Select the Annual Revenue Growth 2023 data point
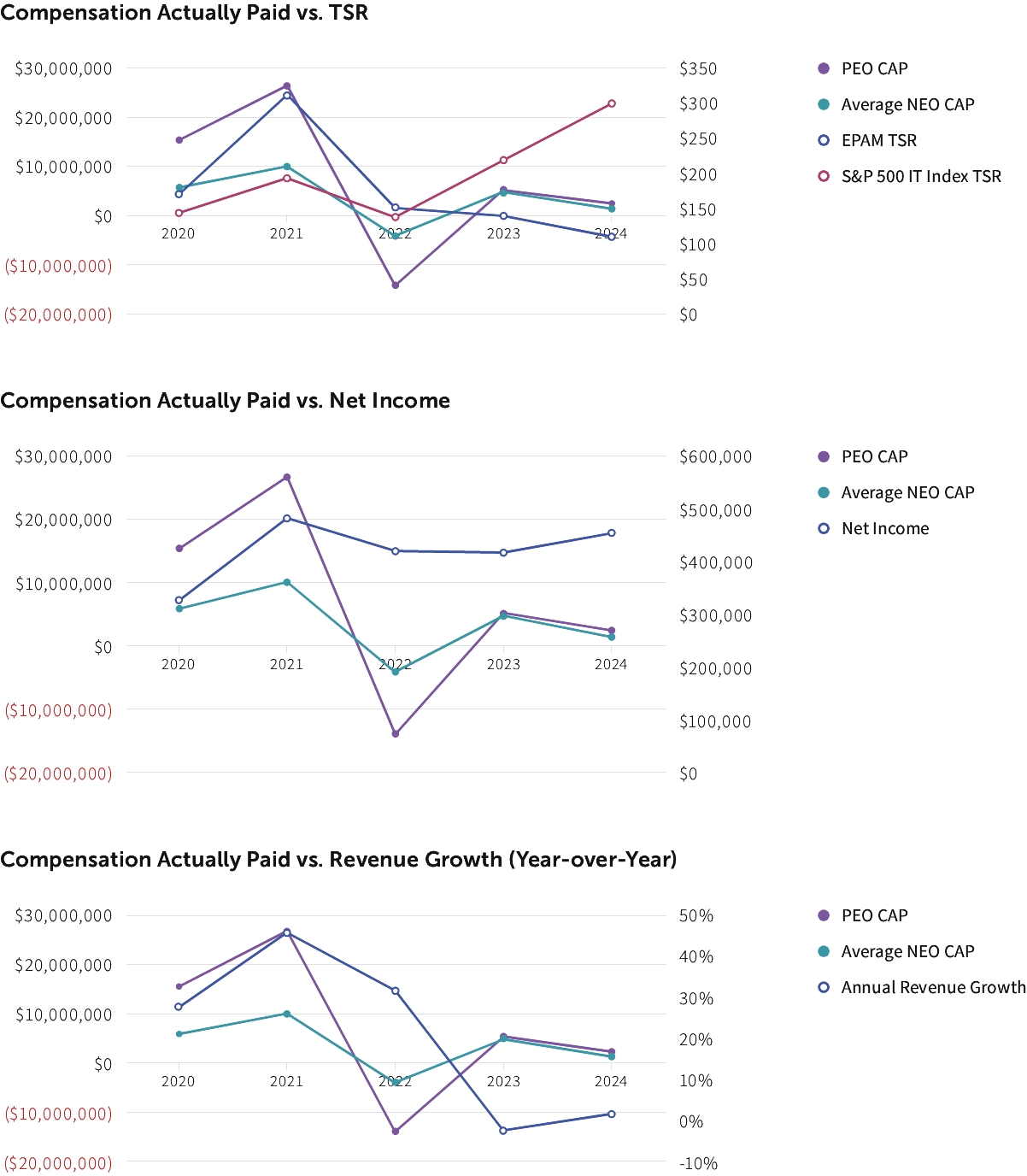Viewport: 1027px width, 1176px height. coord(503,1131)
